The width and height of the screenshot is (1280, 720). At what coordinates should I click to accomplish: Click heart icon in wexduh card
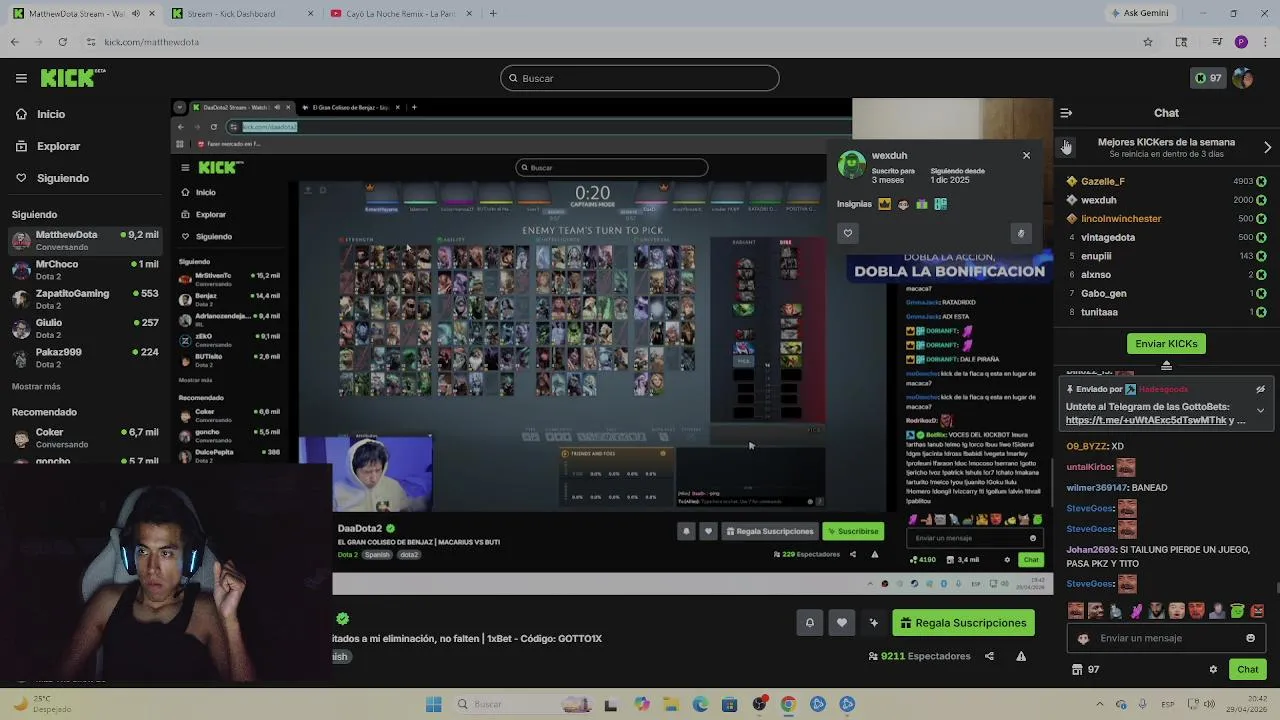[x=848, y=233]
